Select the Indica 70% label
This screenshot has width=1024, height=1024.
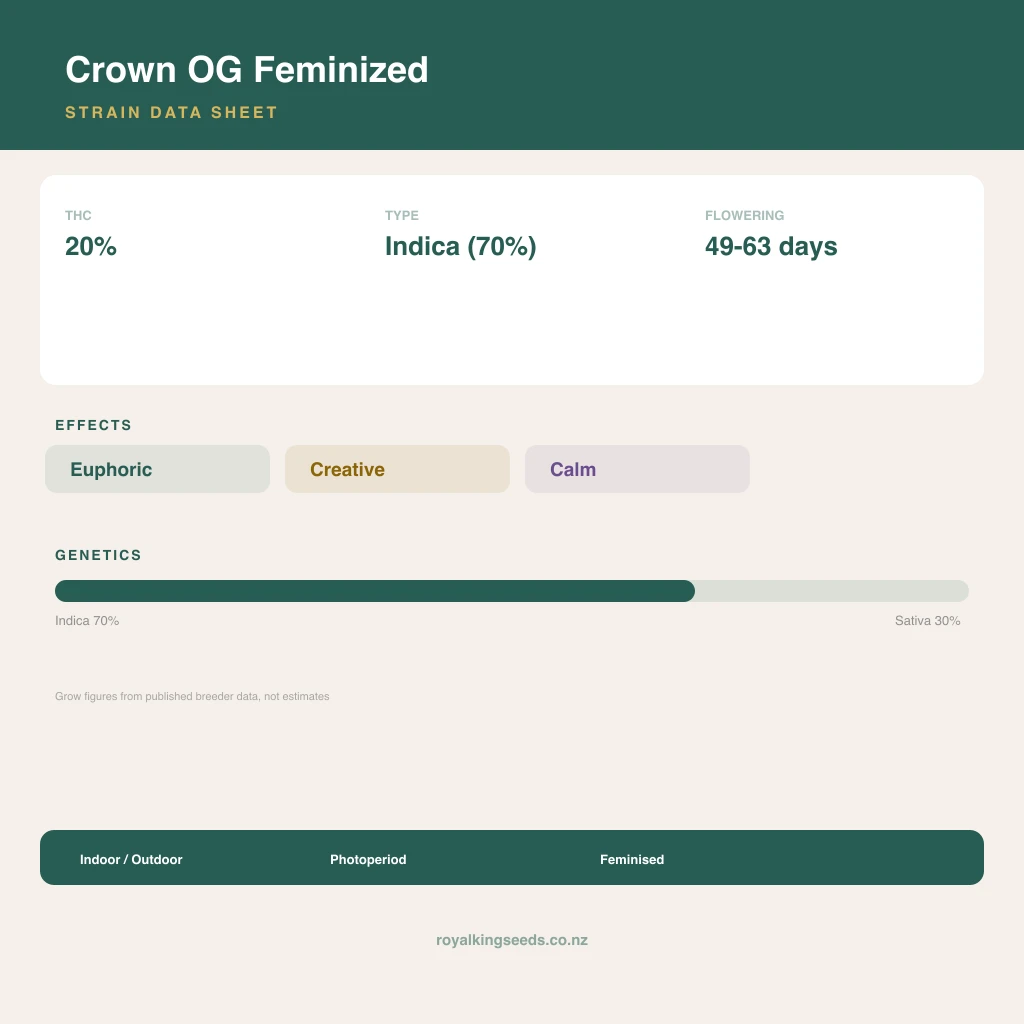tap(87, 620)
